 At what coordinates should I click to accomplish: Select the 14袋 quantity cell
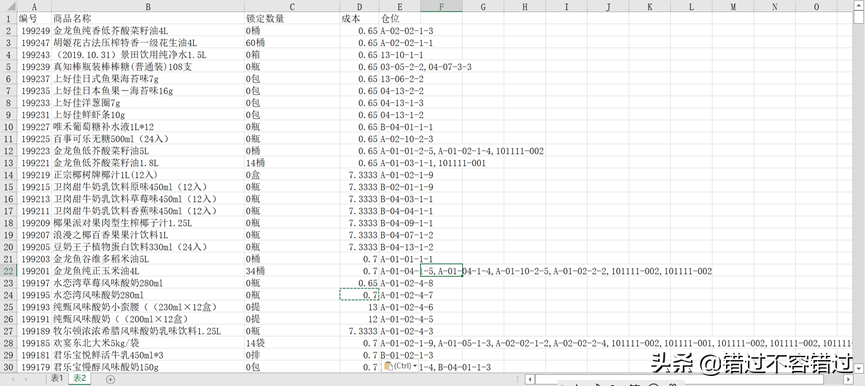pos(292,343)
